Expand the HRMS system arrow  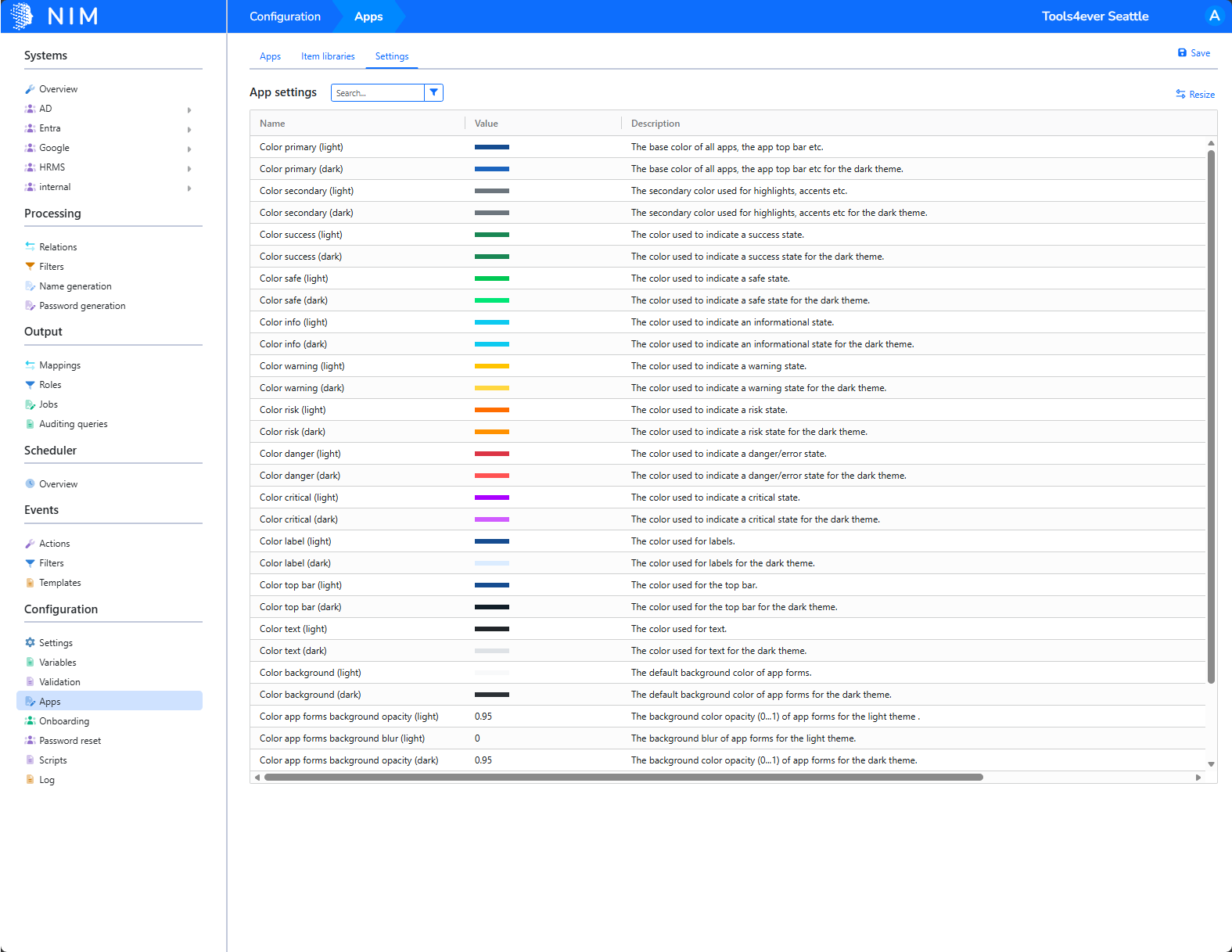[x=189, y=168]
